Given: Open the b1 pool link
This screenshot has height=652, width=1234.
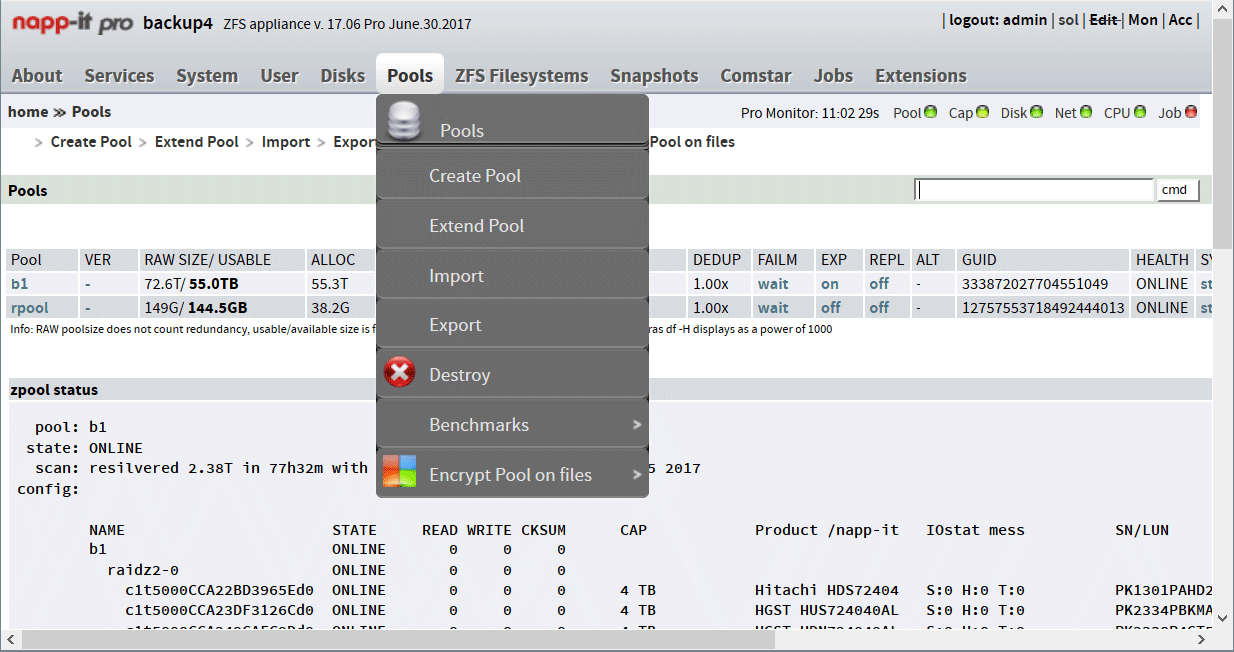Looking at the screenshot, I should [x=20, y=284].
